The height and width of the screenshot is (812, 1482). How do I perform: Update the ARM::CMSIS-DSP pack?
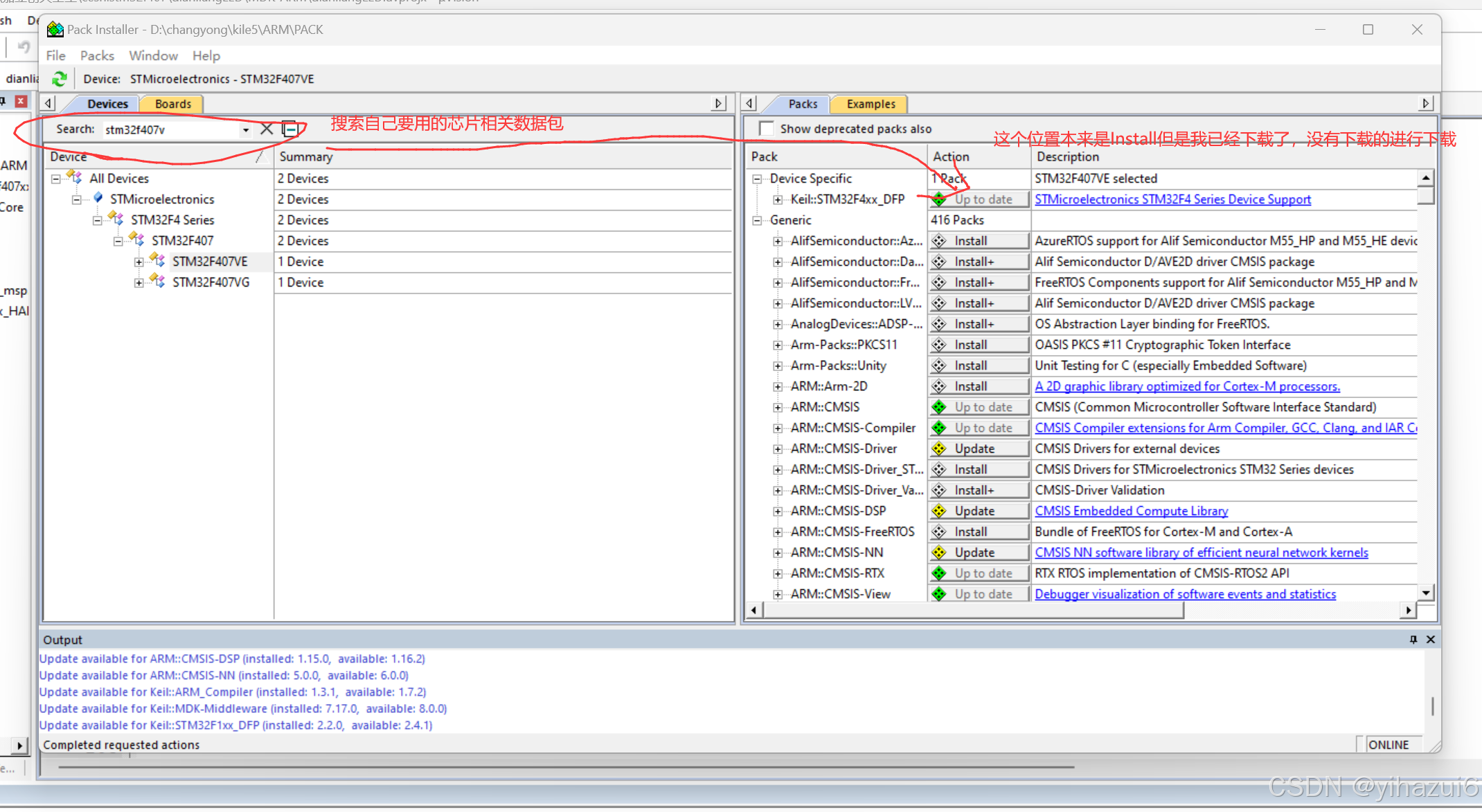tap(979, 511)
